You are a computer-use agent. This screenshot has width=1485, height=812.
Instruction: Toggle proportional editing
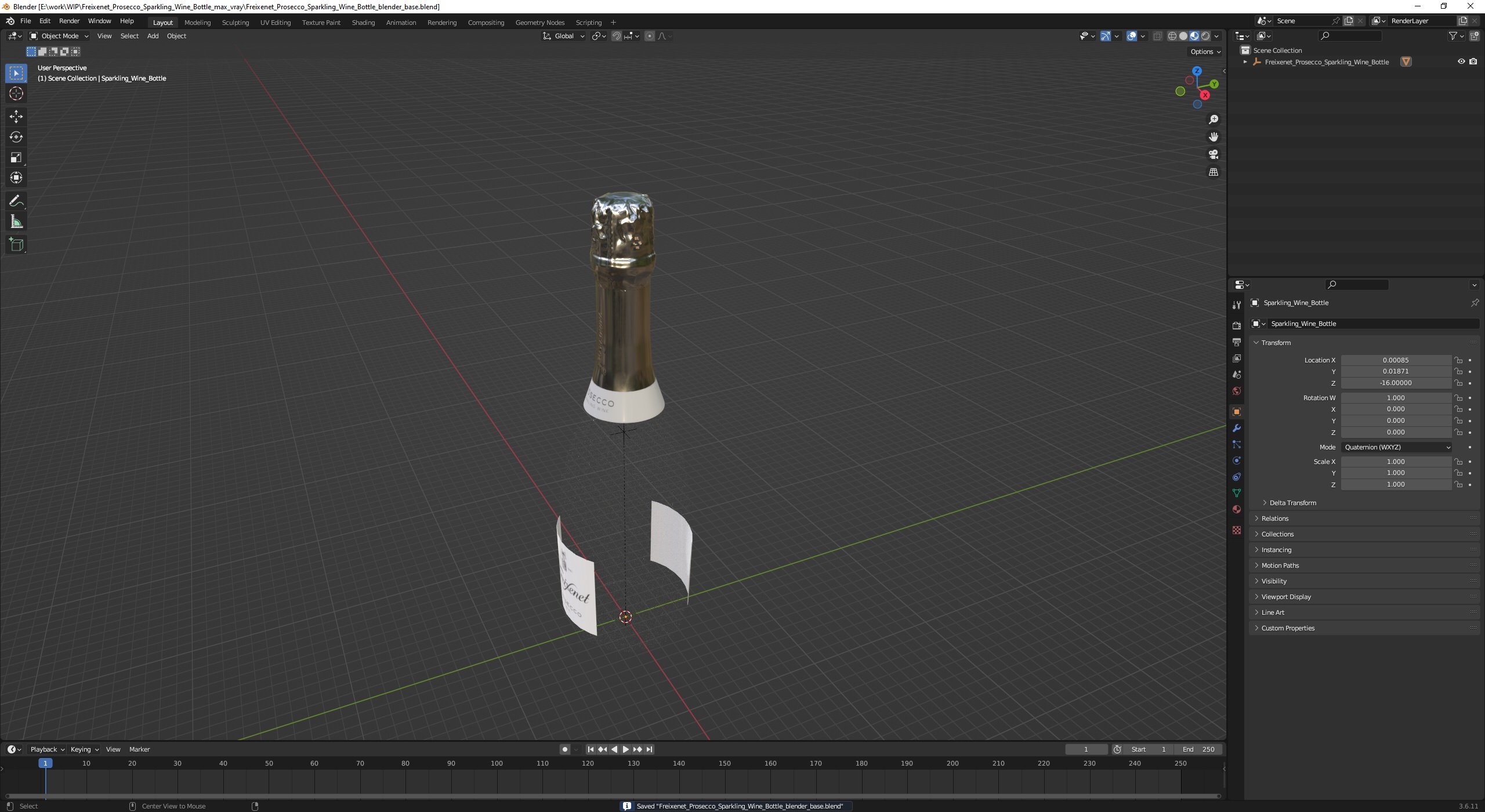click(650, 36)
